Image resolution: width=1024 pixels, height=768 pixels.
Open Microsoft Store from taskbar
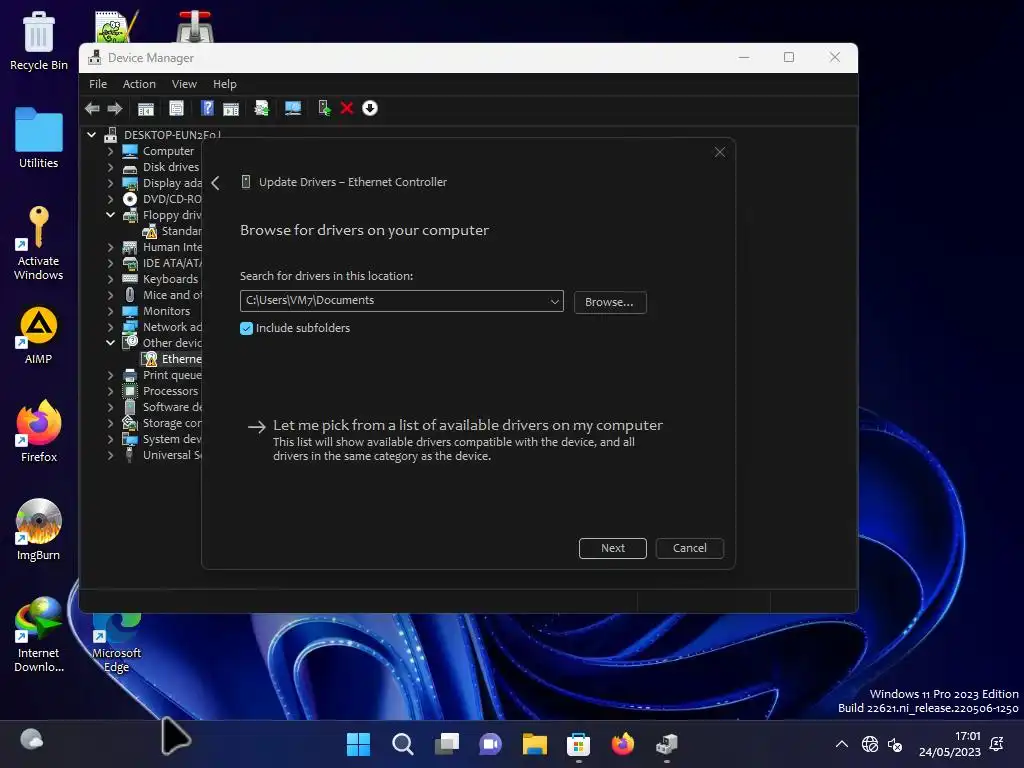pyautogui.click(x=579, y=744)
